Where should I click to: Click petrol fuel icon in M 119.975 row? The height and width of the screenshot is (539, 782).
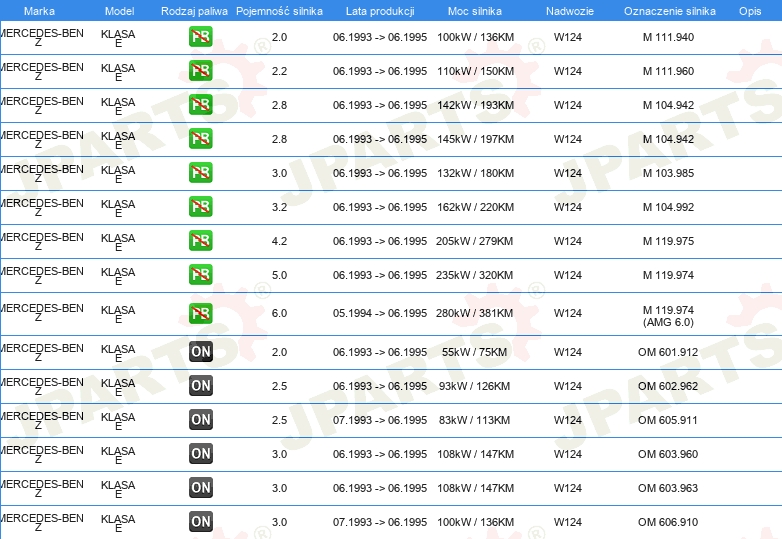200,240
